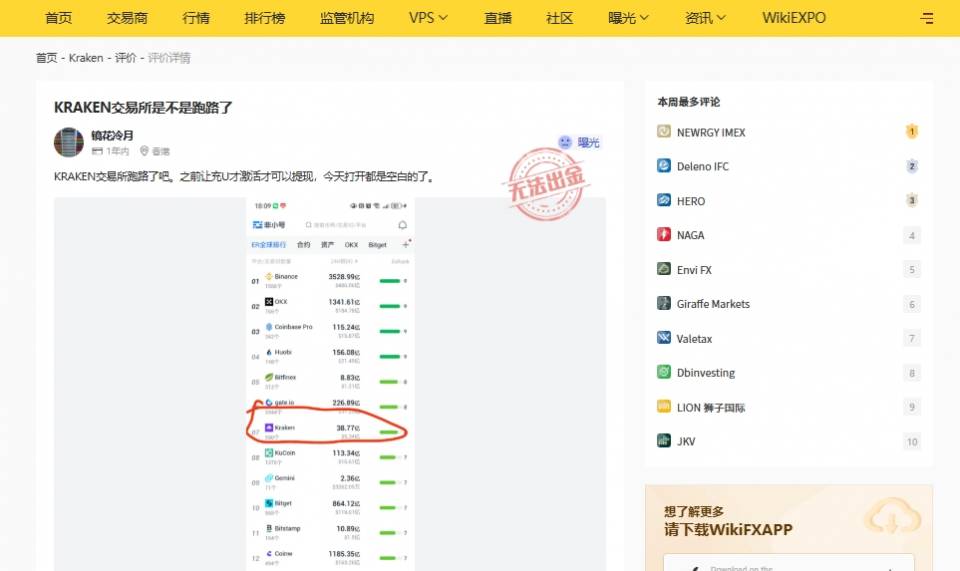Click the bronze rank 3 medal badge

(912, 200)
